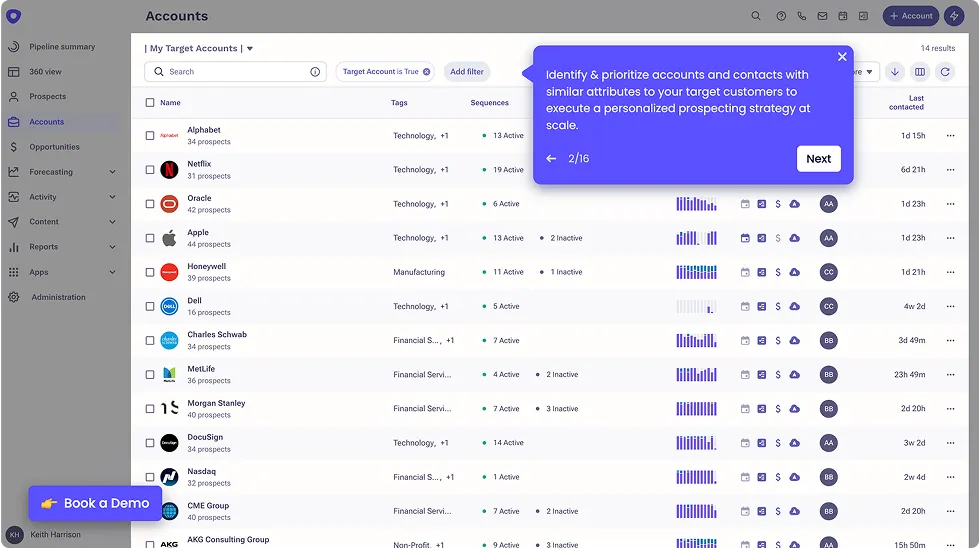979x549 pixels.
Task: Select the Apple account checkbox
Action: tap(150, 238)
